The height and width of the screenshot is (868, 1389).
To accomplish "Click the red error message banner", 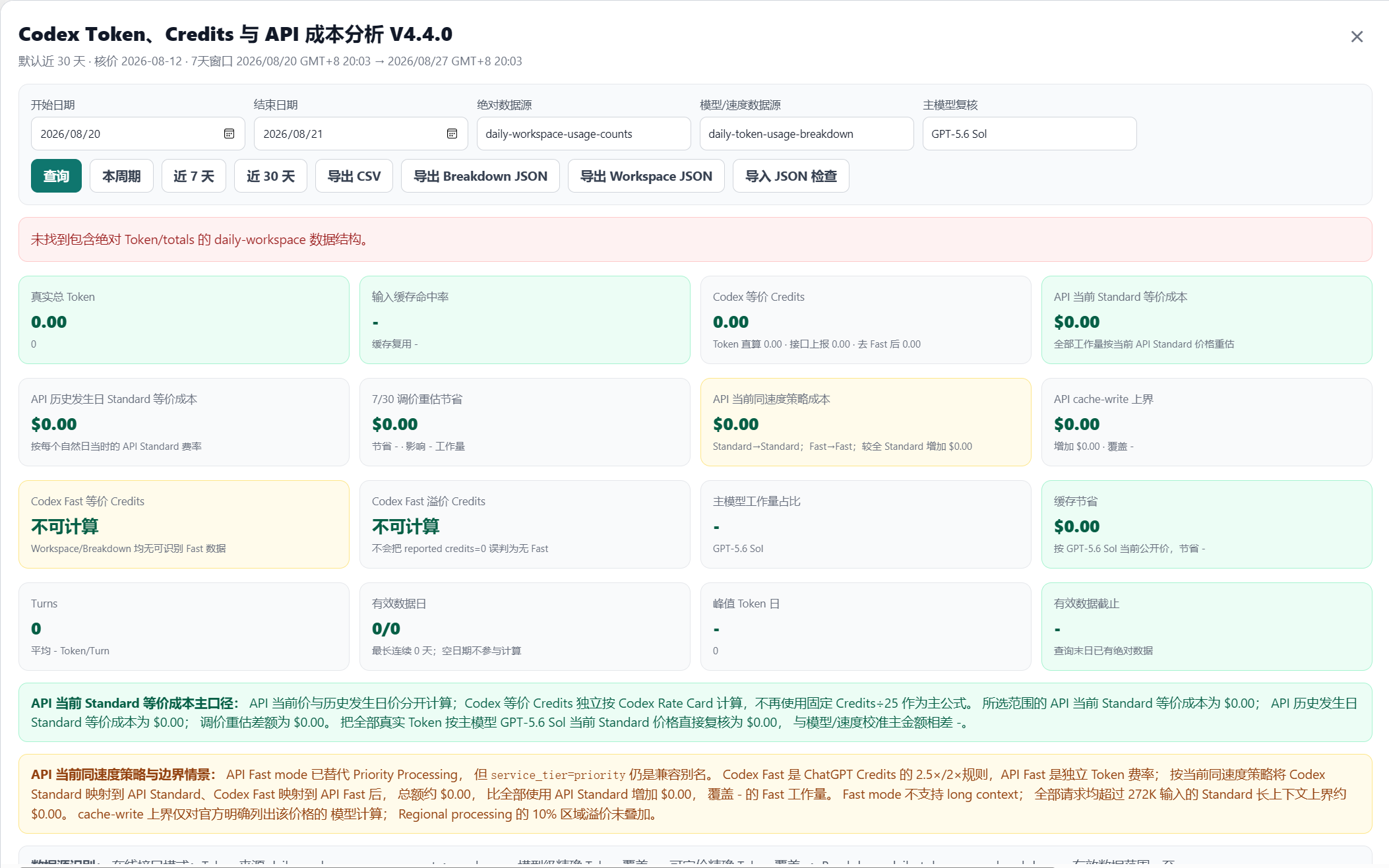I will coord(695,239).
